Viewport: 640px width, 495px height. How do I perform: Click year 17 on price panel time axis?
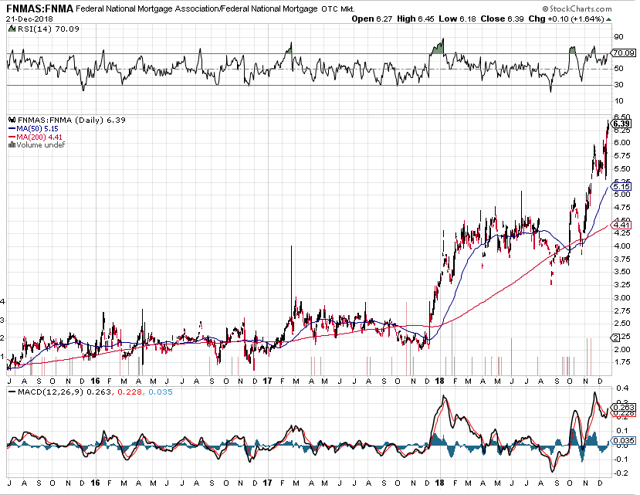(267, 381)
